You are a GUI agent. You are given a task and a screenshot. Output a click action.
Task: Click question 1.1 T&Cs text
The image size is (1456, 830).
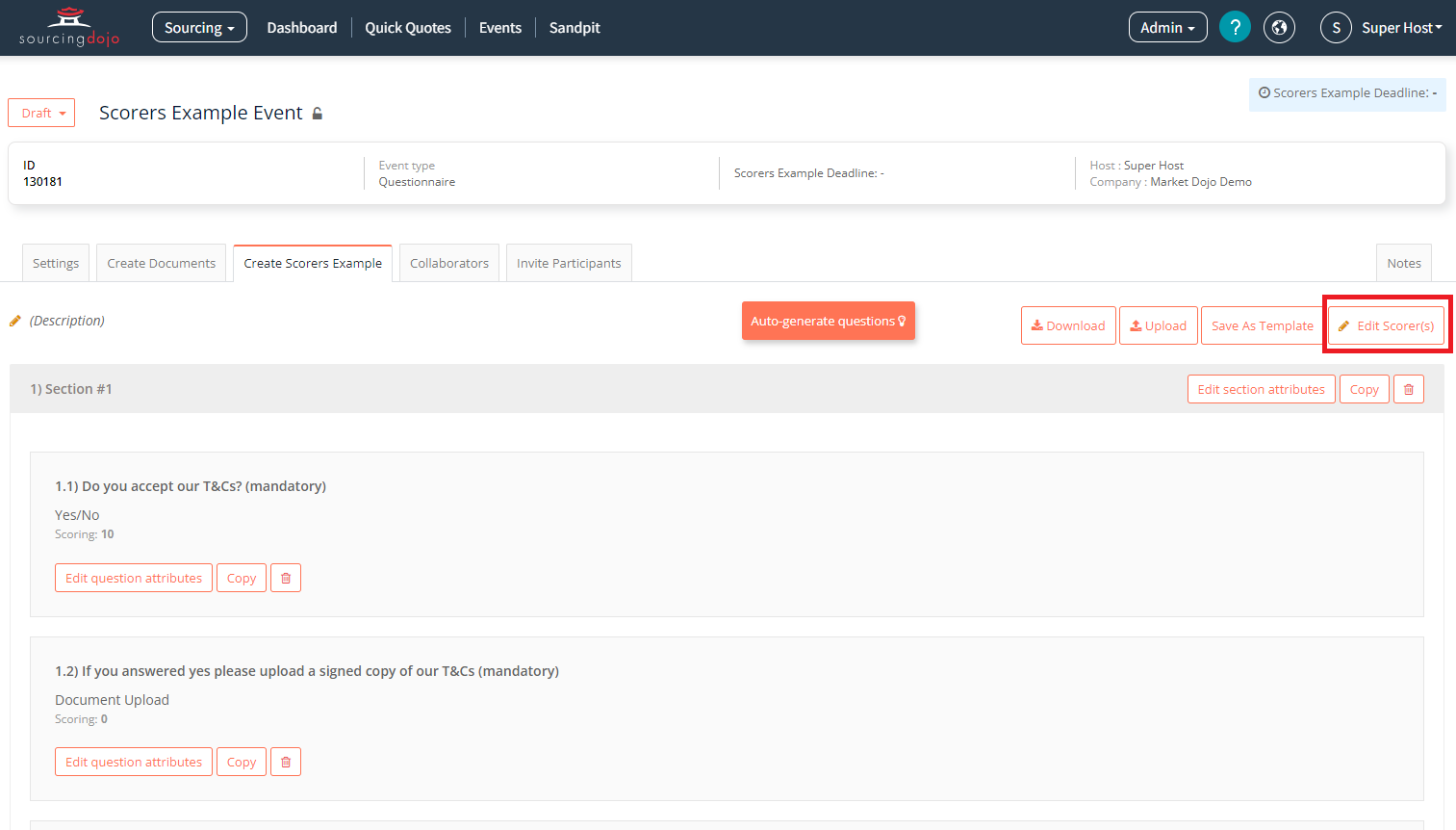point(191,486)
